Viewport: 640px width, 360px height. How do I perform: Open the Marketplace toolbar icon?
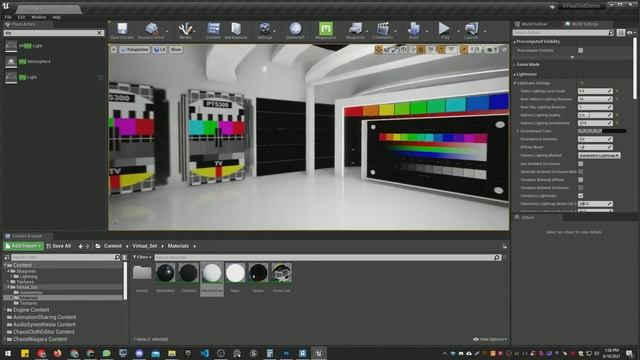[236, 31]
